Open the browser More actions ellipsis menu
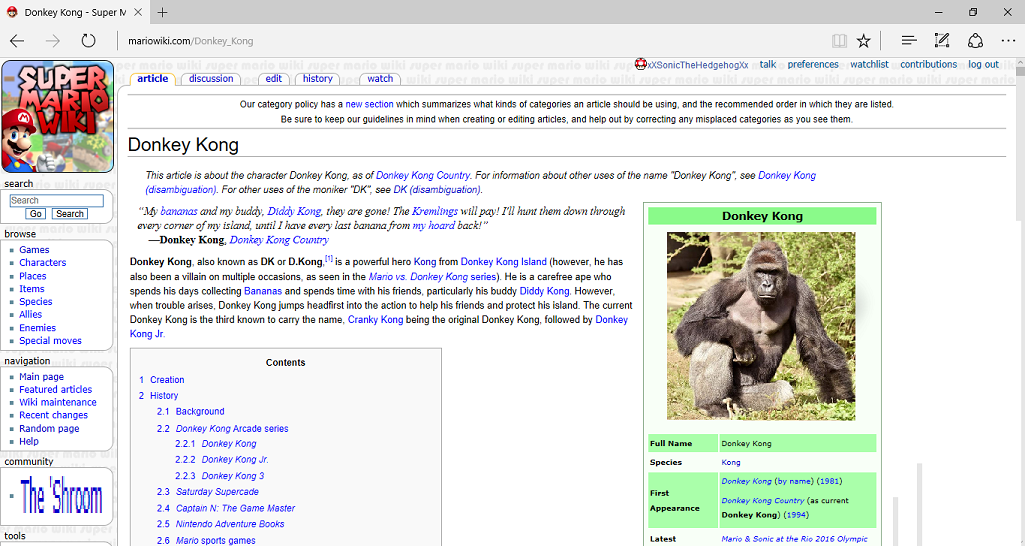Screen dimensions: 1025x546 pyautogui.click(x=1007, y=41)
